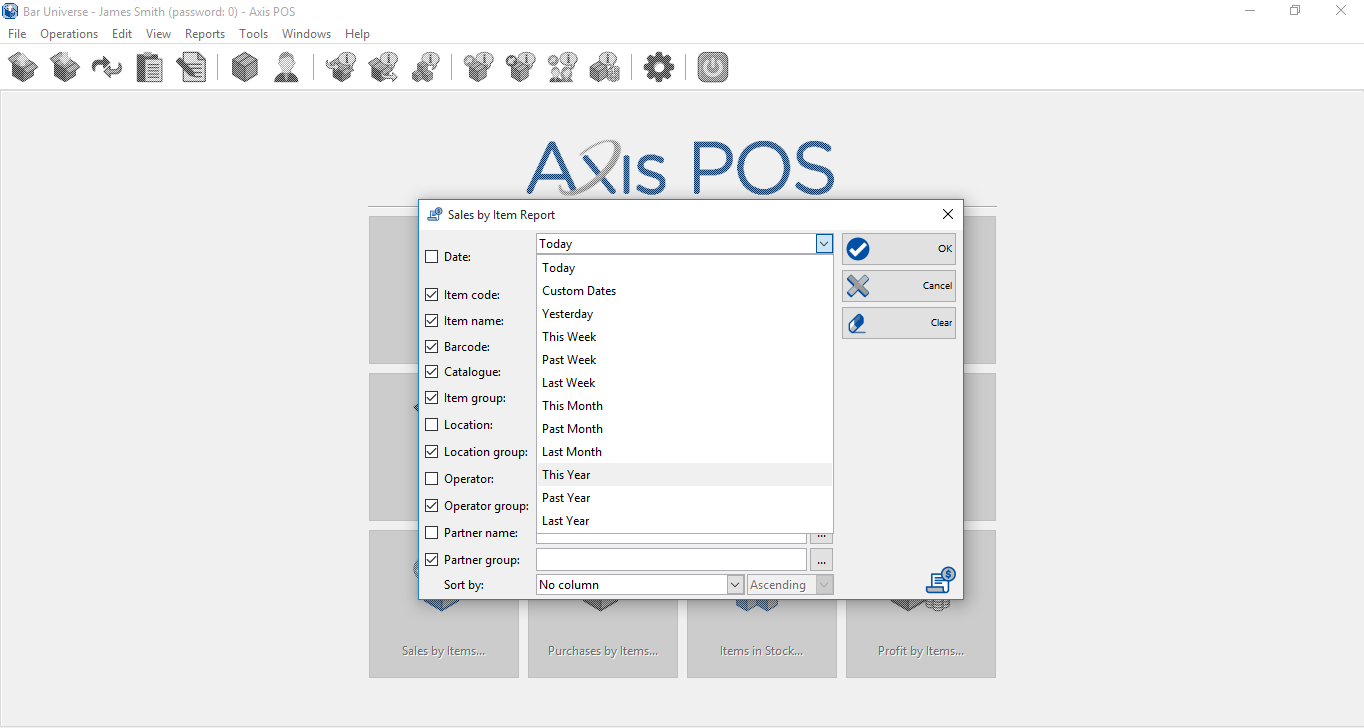Click the browse button beside Partner group

(821, 560)
